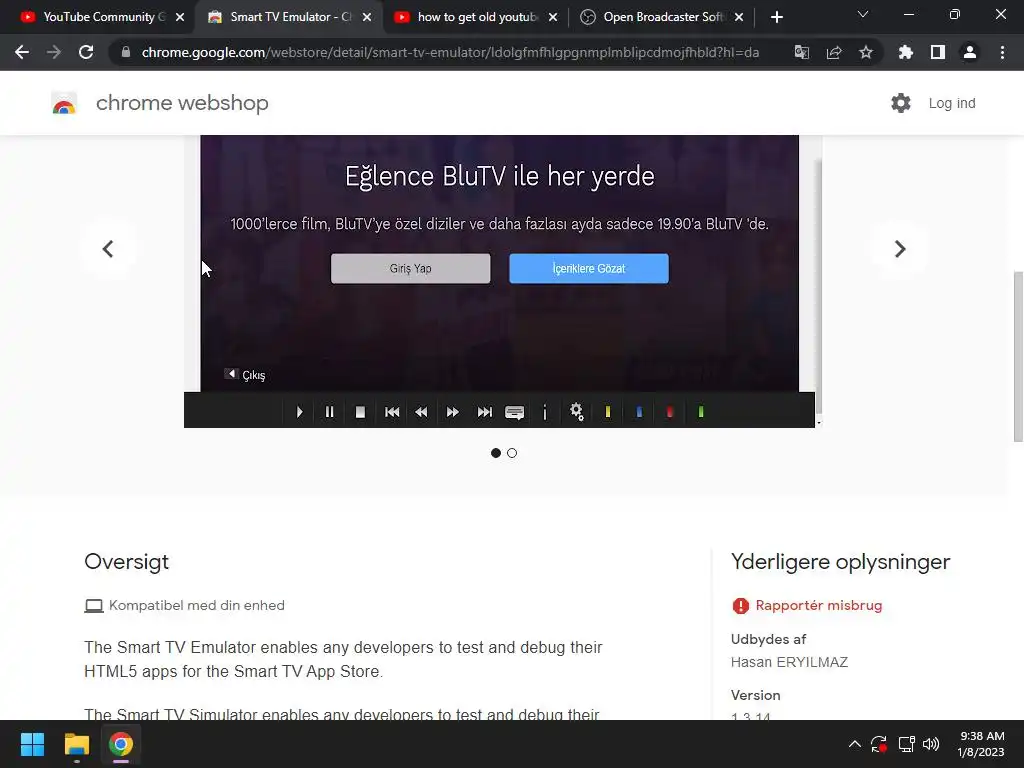This screenshot has width=1024, height=768.
Task: Click the rewind icon in emulator toolbar
Action: click(x=421, y=412)
